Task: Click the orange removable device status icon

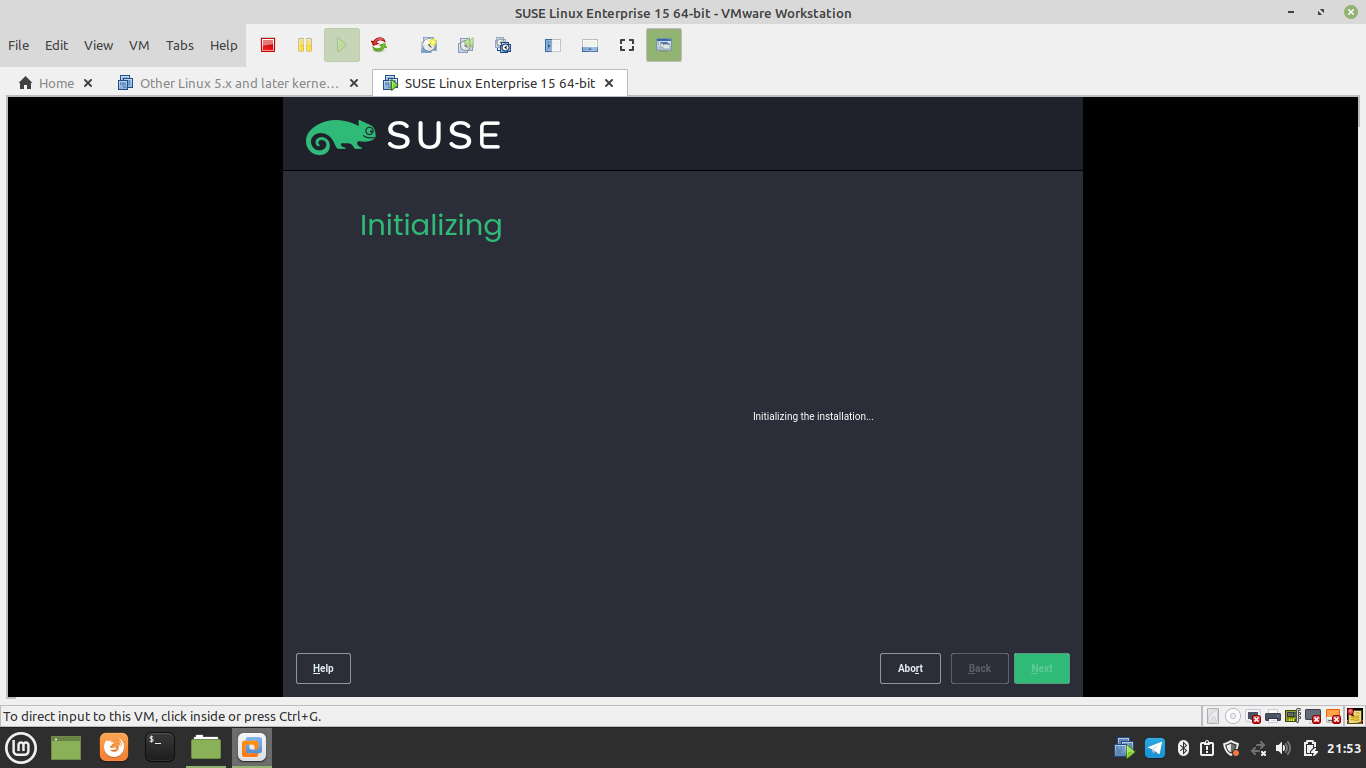Action: coord(1333,716)
